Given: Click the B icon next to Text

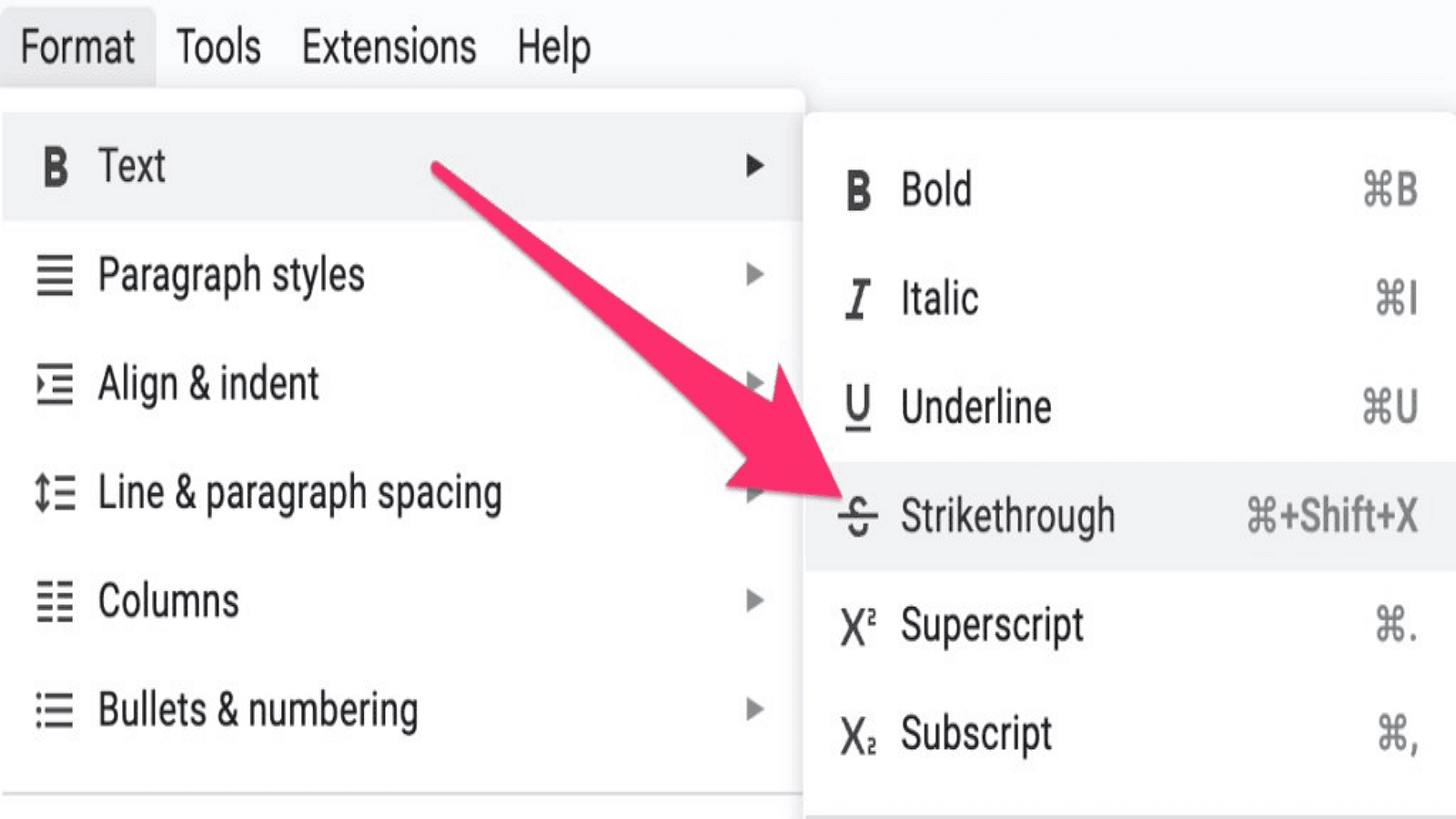Looking at the screenshot, I should pos(55,167).
